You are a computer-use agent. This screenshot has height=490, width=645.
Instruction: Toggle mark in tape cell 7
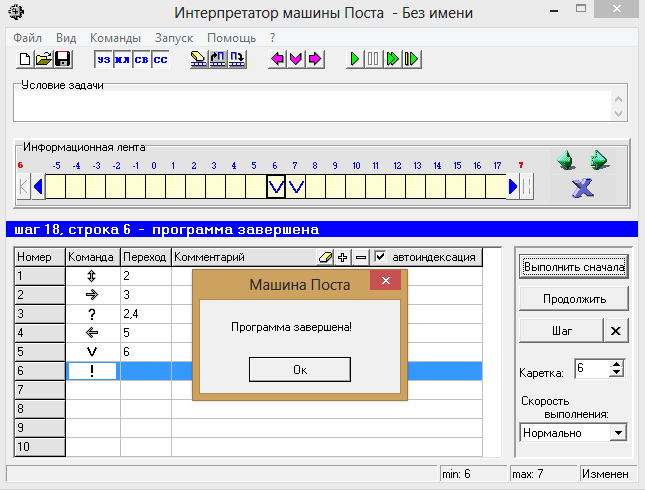pos(296,187)
